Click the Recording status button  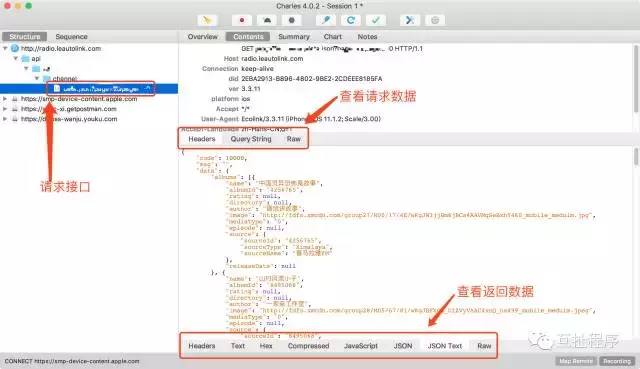click(x=617, y=361)
